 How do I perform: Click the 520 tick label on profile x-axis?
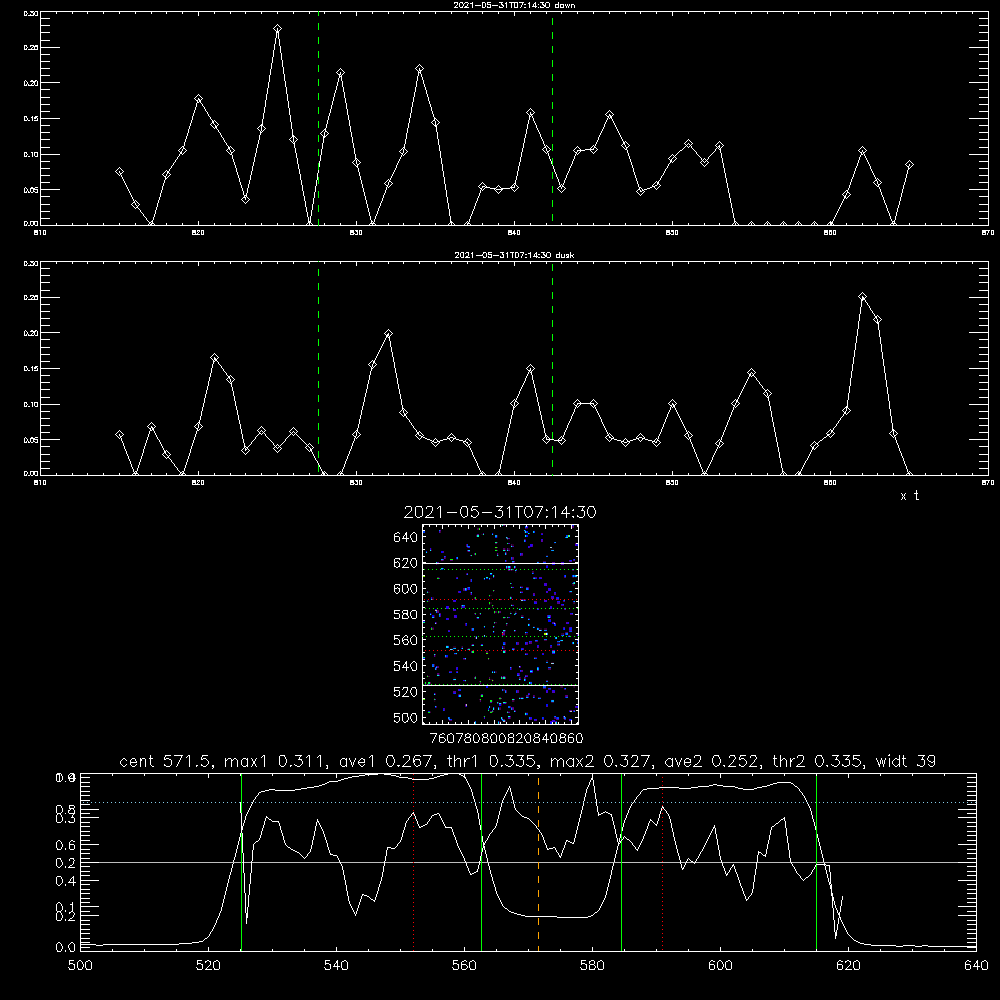[x=208, y=966]
